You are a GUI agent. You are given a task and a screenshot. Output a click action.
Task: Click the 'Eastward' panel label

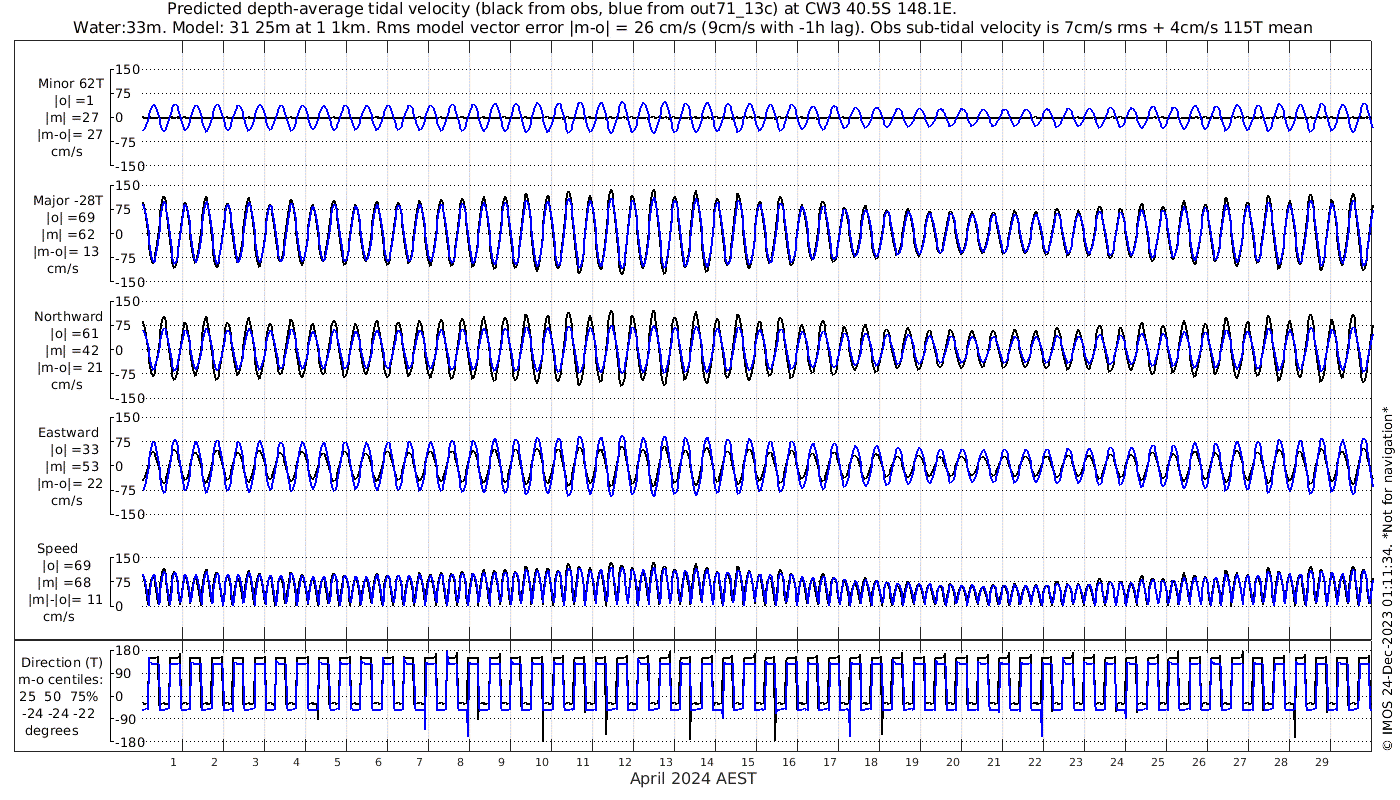[x=69, y=433]
